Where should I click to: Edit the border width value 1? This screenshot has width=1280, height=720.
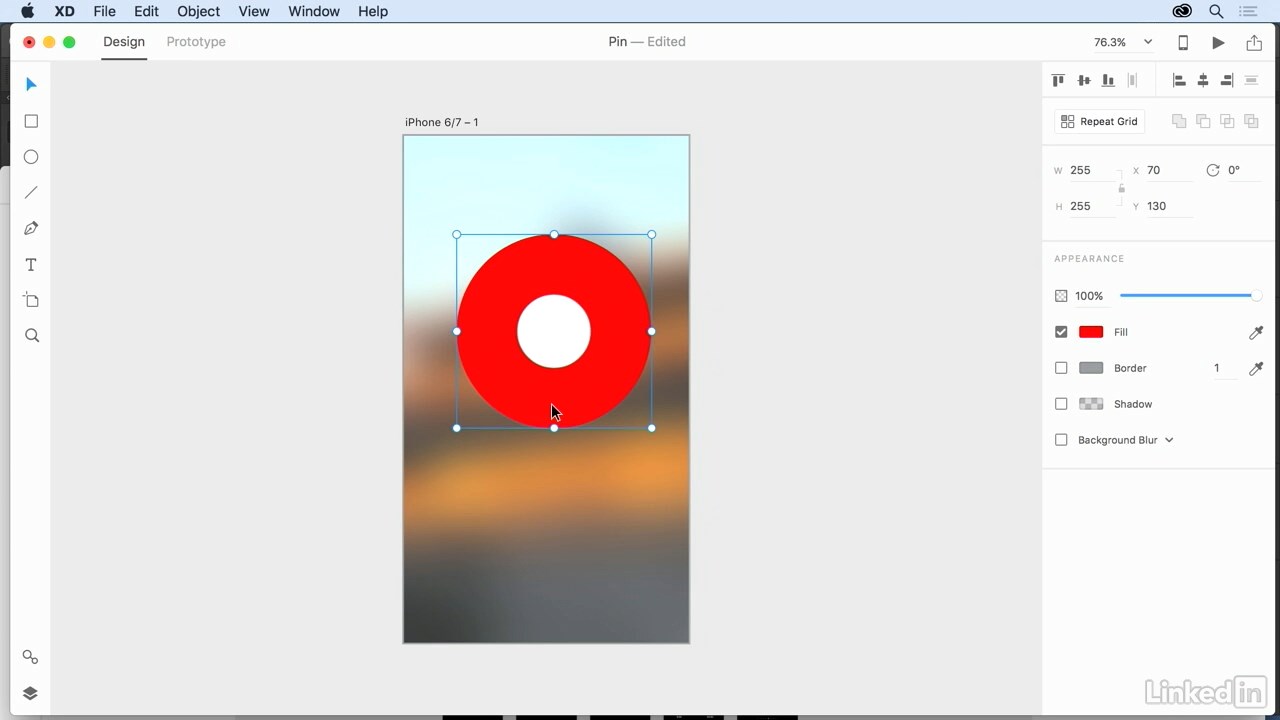pyautogui.click(x=1224, y=368)
